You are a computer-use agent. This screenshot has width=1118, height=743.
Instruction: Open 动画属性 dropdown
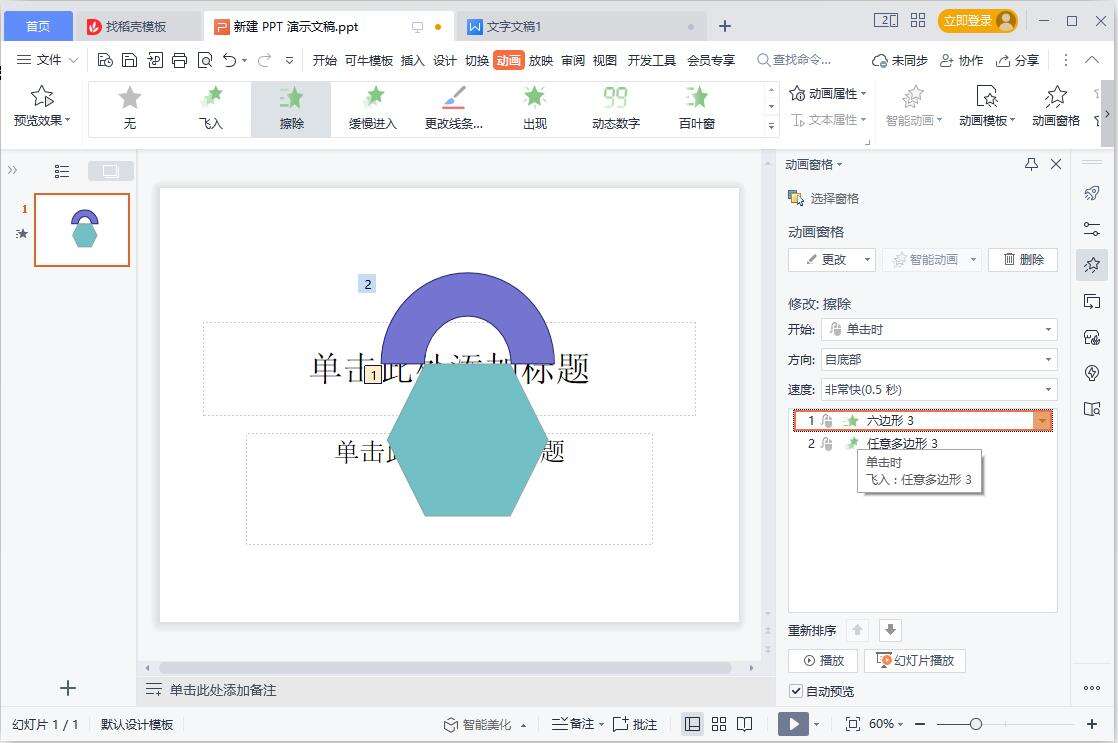click(x=828, y=93)
